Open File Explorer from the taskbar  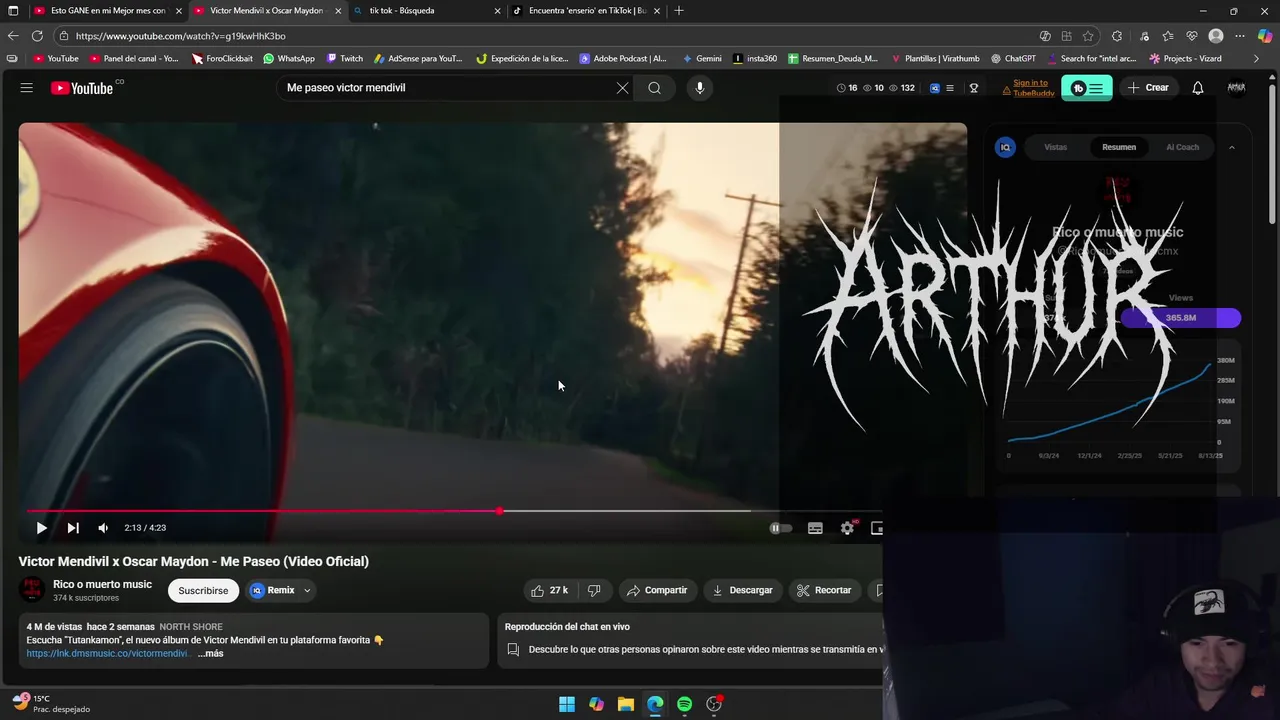(x=626, y=704)
